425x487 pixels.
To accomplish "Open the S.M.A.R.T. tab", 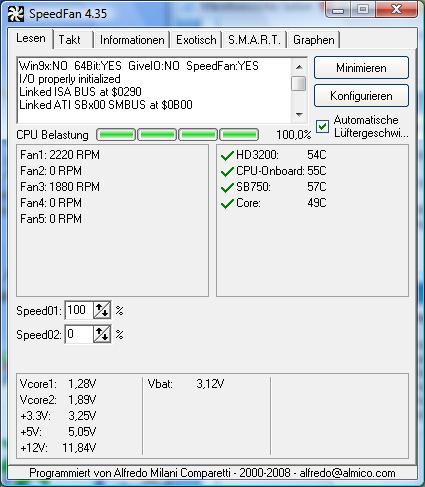I will (254, 40).
